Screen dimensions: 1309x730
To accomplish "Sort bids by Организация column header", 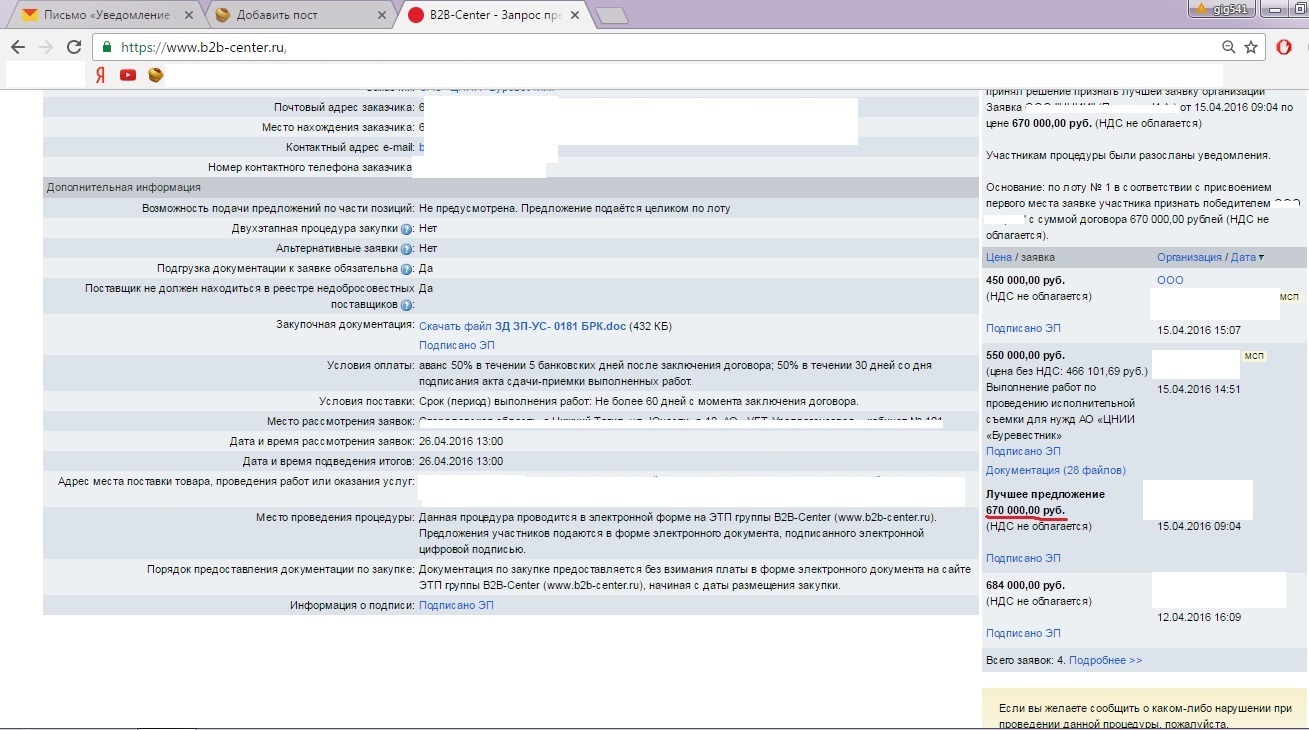I will 1189,257.
